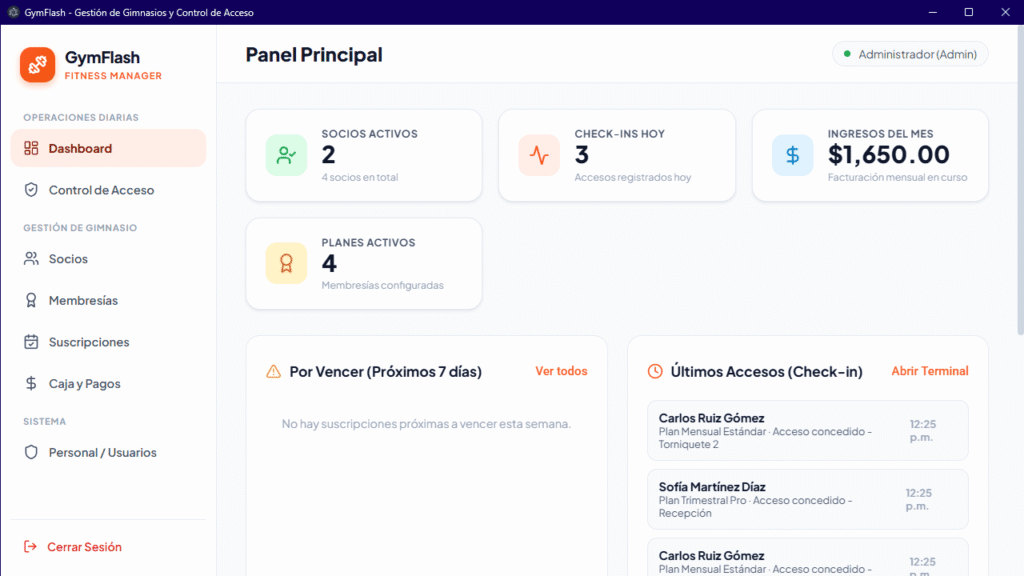Open the Socios section
The image size is (1024, 576).
point(108,259)
